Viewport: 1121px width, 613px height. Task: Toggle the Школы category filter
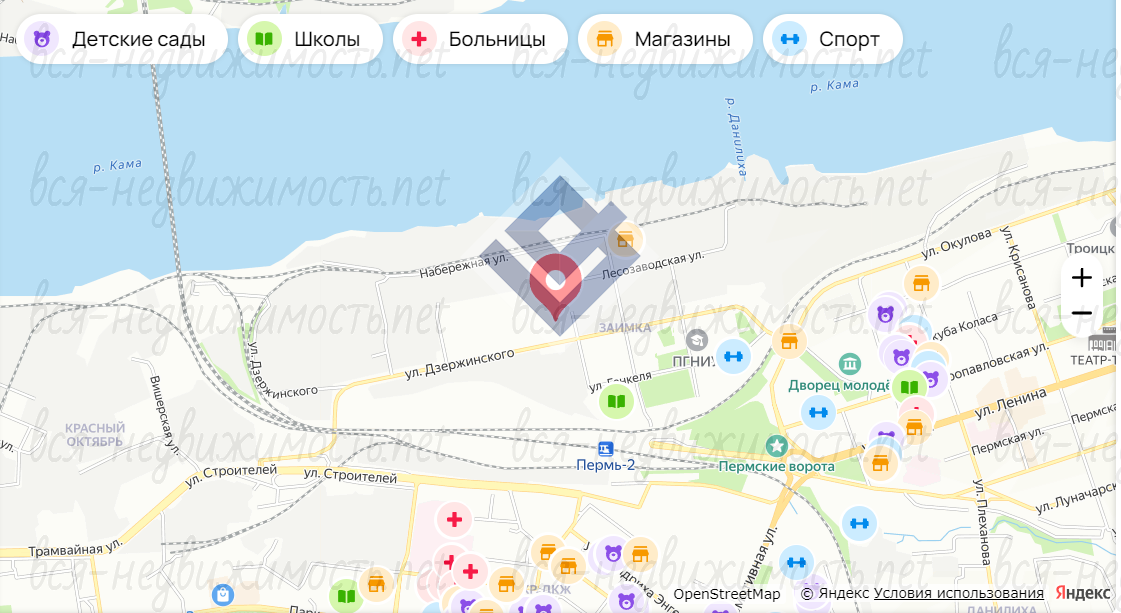[310, 39]
